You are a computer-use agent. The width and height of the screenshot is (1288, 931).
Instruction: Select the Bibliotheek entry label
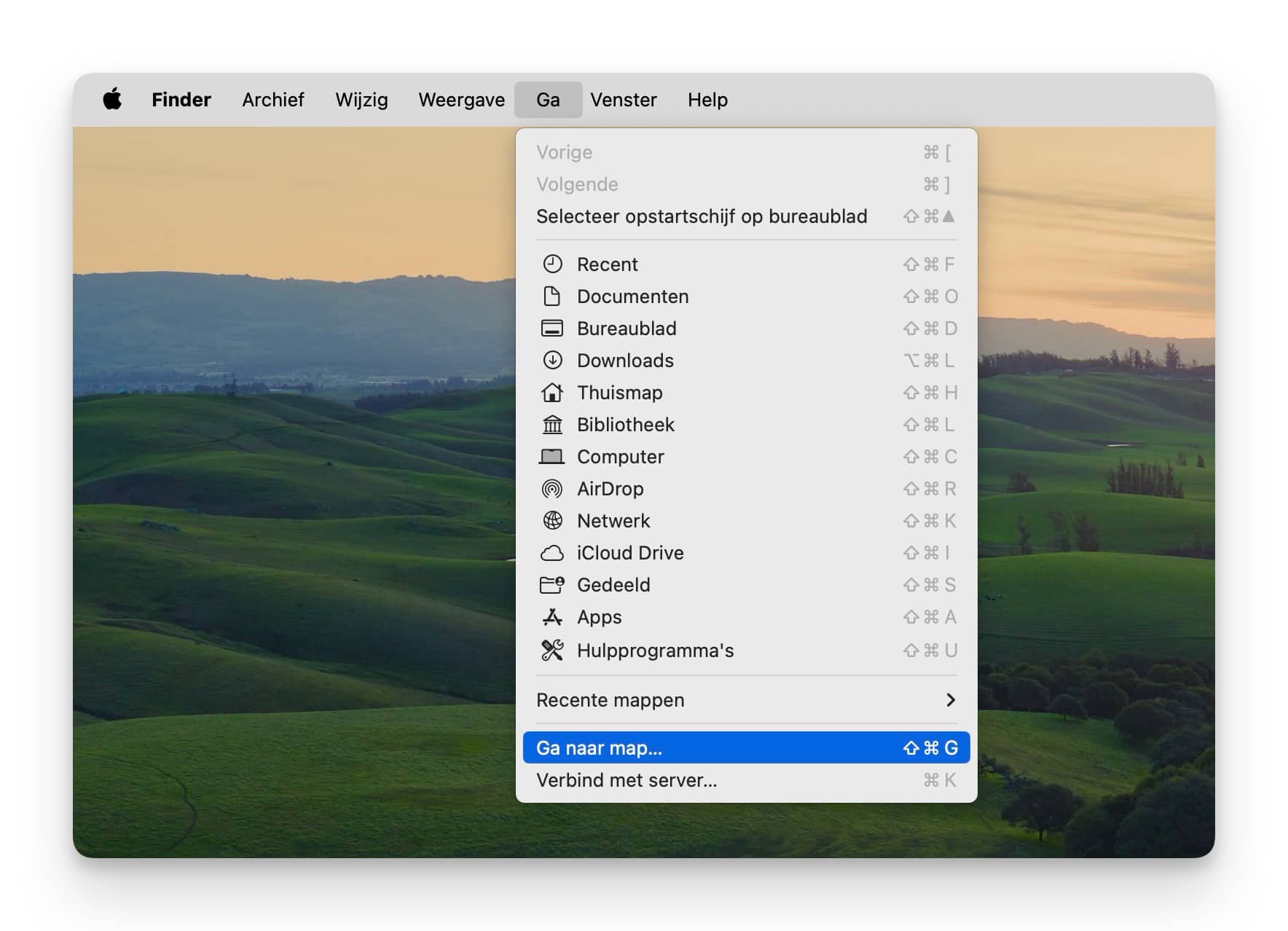(625, 424)
